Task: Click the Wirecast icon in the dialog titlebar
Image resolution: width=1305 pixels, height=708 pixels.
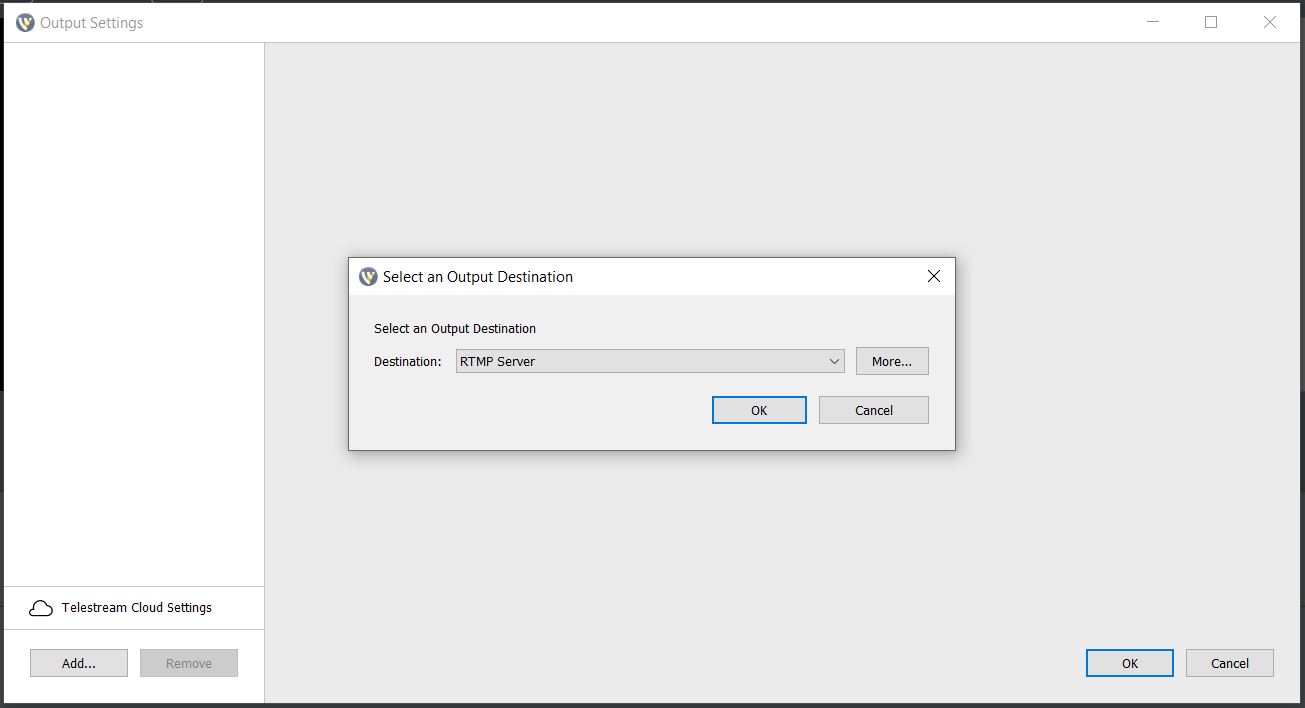Action: pos(367,276)
